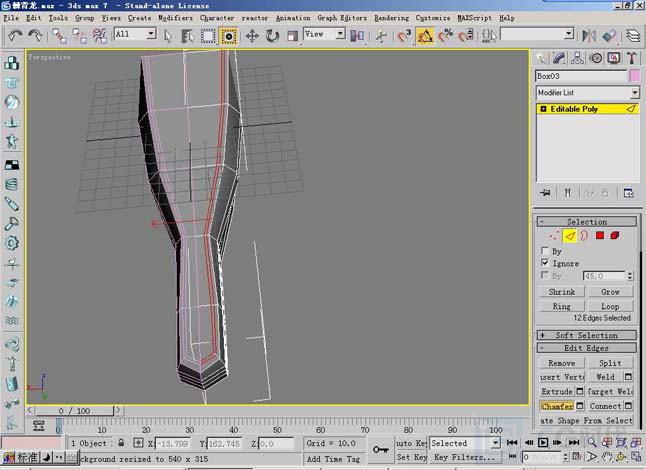The image size is (646, 470).
Task: Click the Chamfer button
Action: (557, 406)
